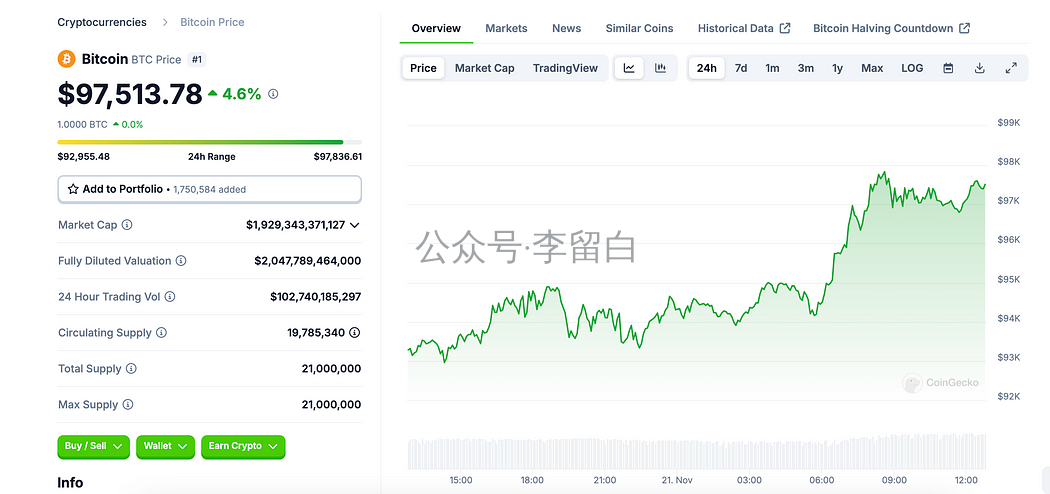The height and width of the screenshot is (494, 1050).
Task: Click Bitcoin Price breadcrumb
Action: pyautogui.click(x=212, y=22)
